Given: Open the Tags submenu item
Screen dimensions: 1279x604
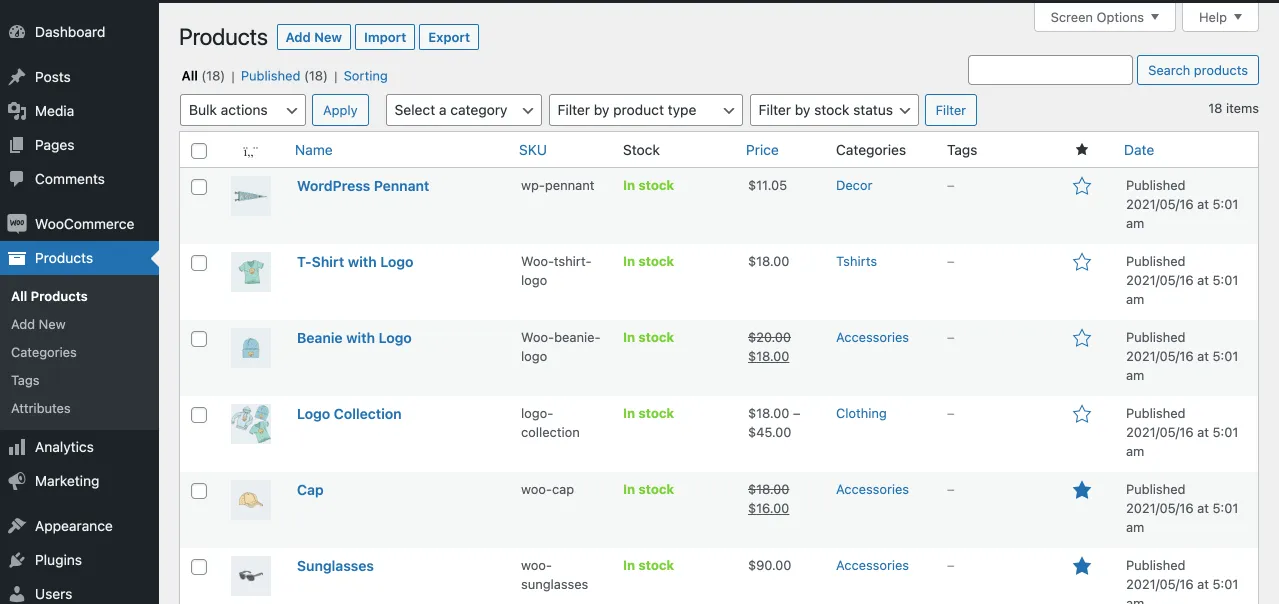Looking at the screenshot, I should point(25,380).
